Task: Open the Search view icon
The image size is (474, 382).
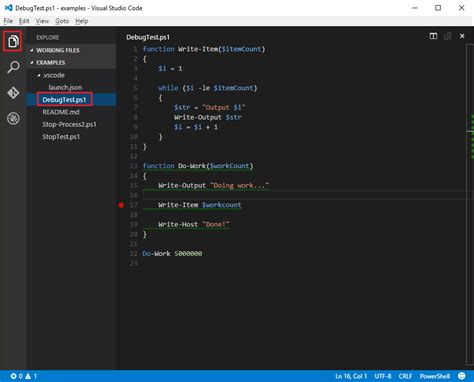Action: [13, 67]
